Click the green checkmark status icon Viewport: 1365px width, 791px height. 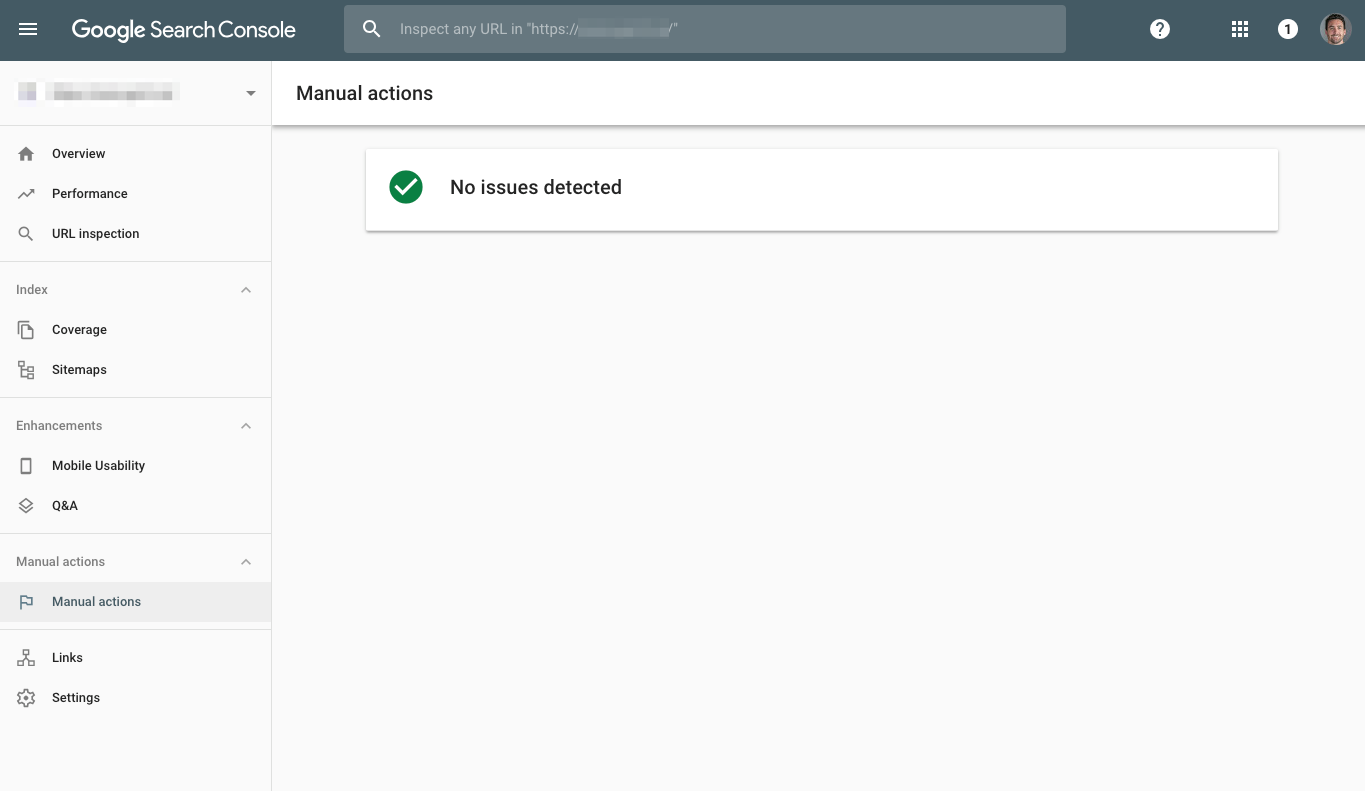(406, 187)
